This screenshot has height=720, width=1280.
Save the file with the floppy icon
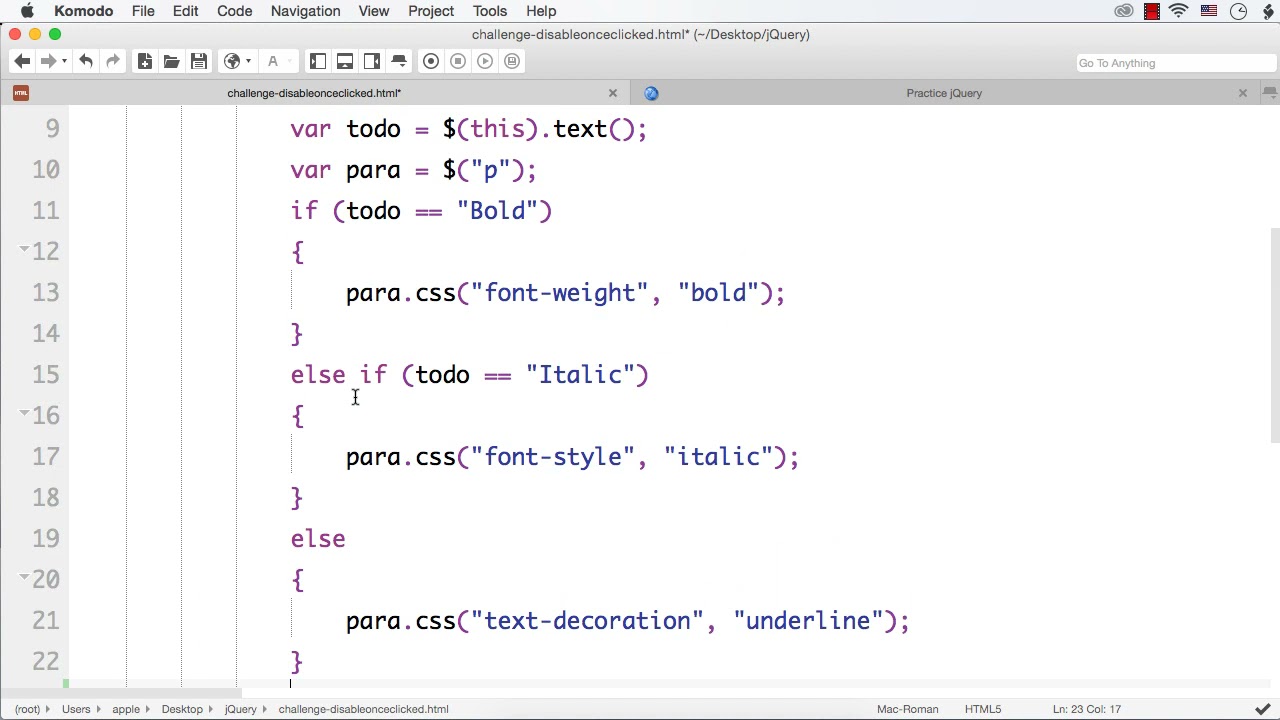point(198,62)
